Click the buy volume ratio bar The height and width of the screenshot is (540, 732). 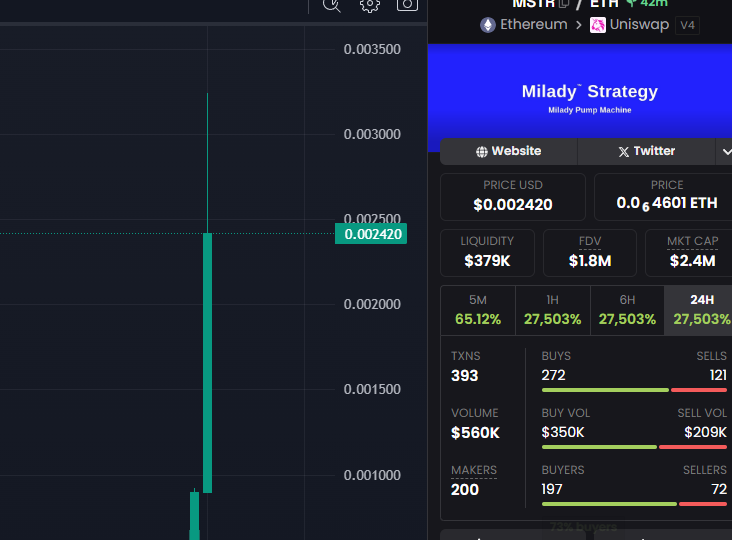pos(634,447)
